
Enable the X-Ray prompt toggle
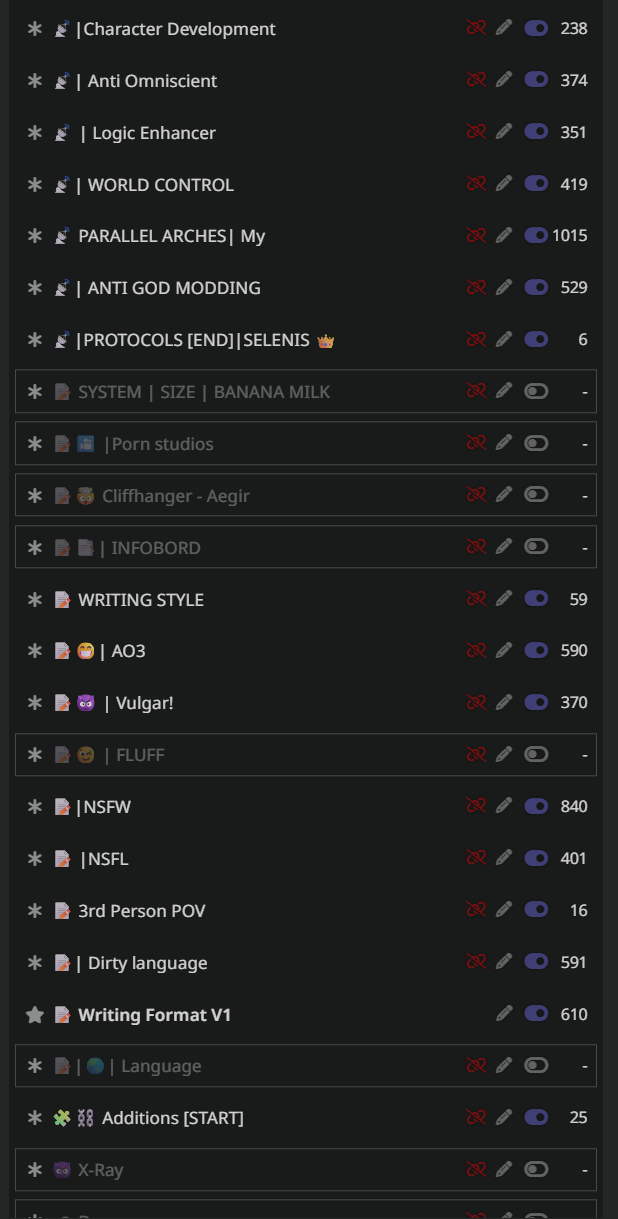coord(536,1169)
